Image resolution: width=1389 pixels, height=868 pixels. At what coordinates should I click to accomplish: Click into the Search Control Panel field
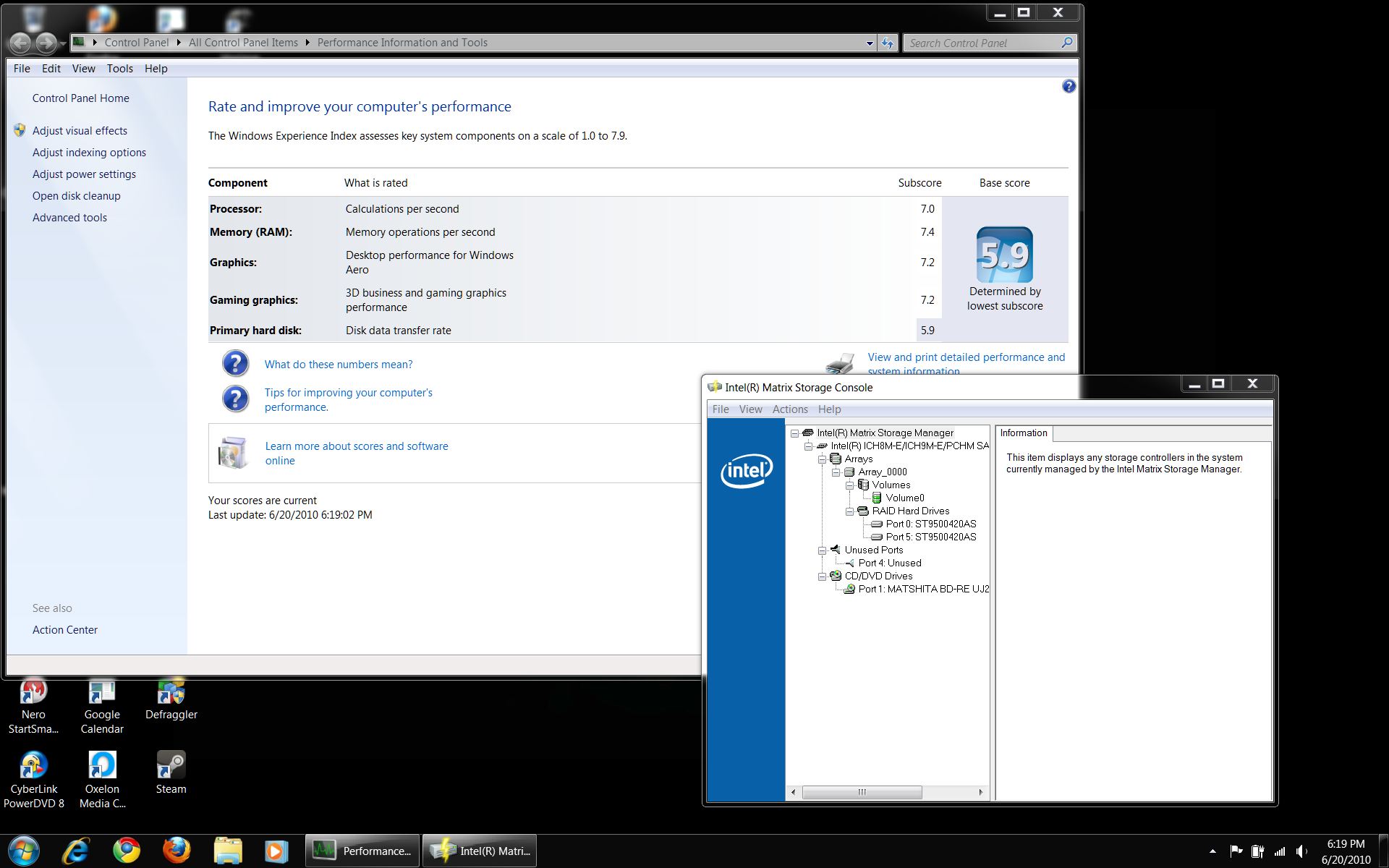click(980, 43)
